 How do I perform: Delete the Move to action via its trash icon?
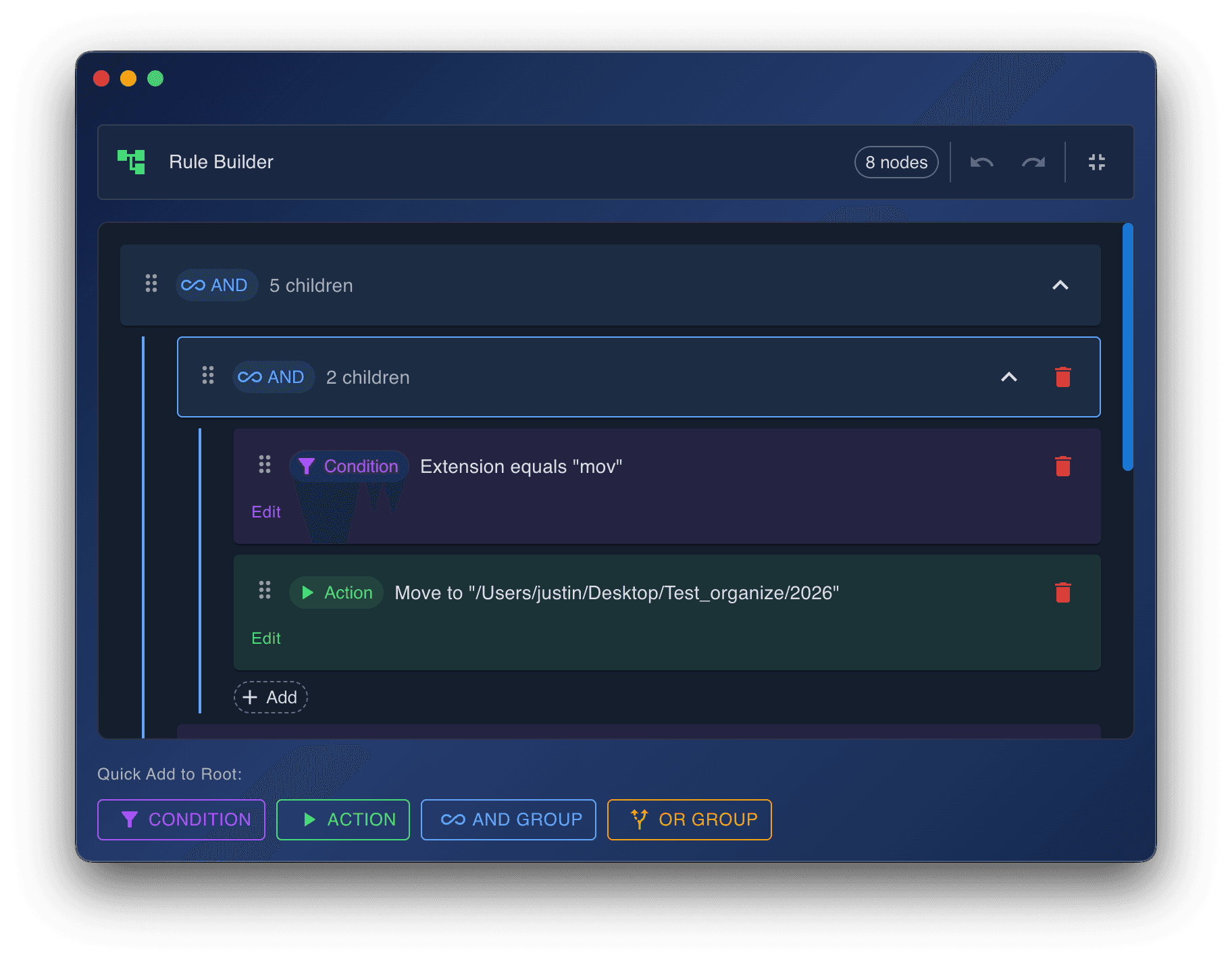click(1062, 592)
